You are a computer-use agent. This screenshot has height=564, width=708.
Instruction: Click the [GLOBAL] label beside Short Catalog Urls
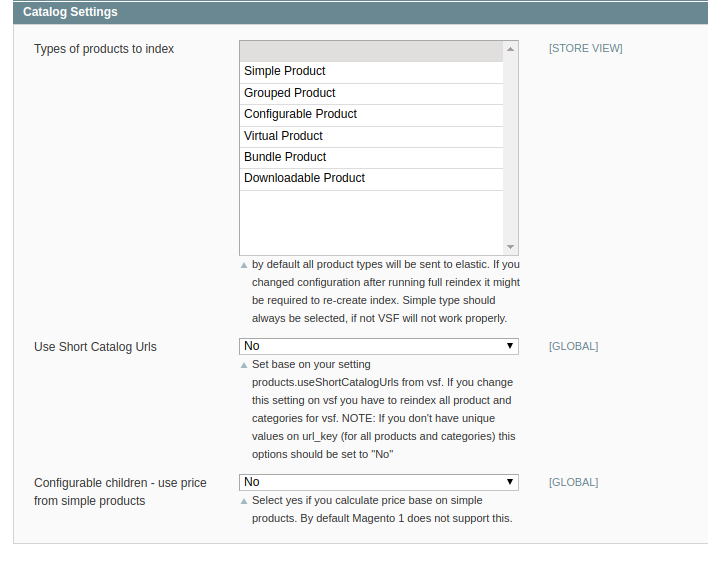pyautogui.click(x=573, y=346)
